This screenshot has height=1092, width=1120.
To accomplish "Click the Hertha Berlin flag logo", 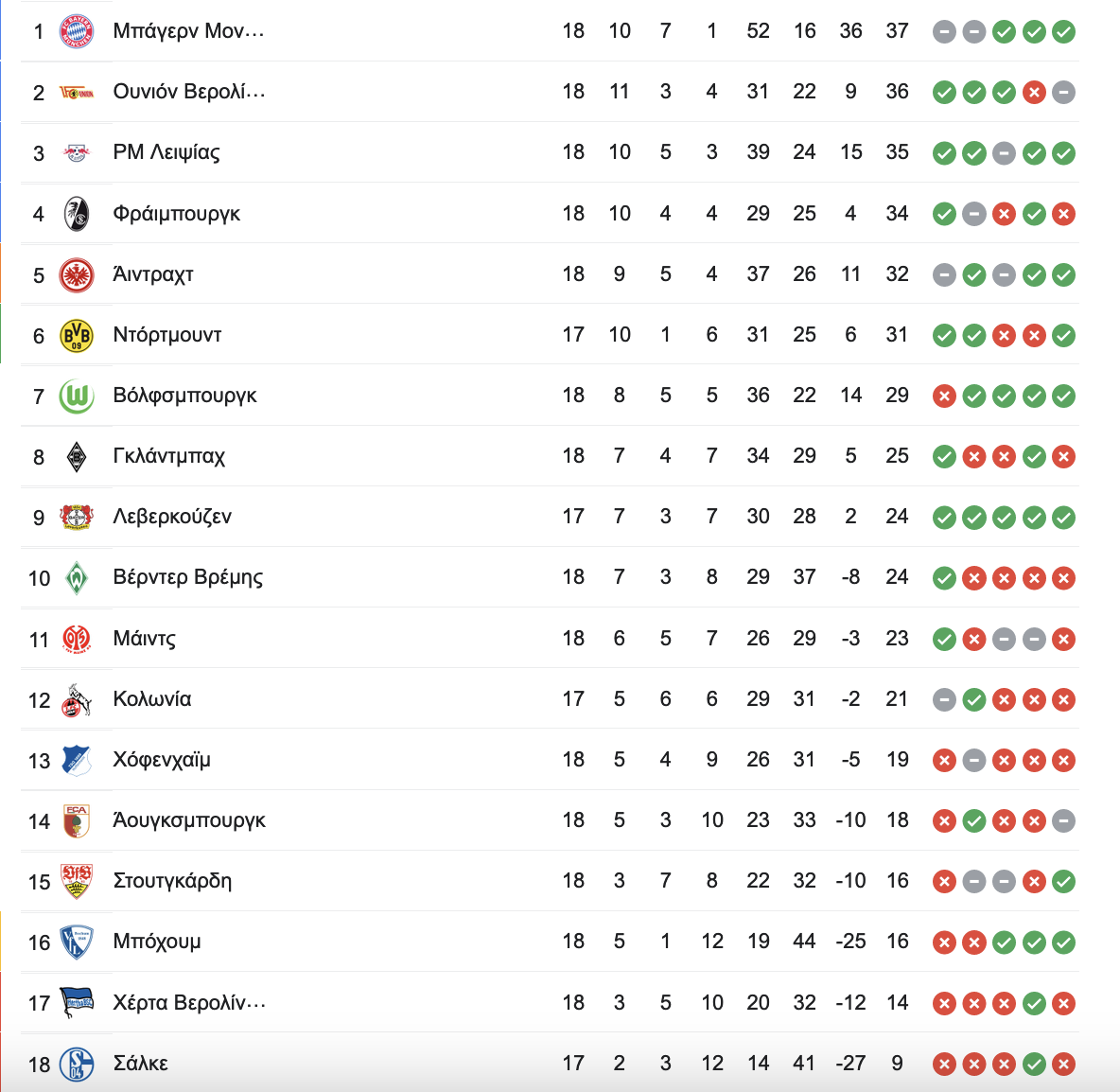I will pyautogui.click(x=77, y=1003).
